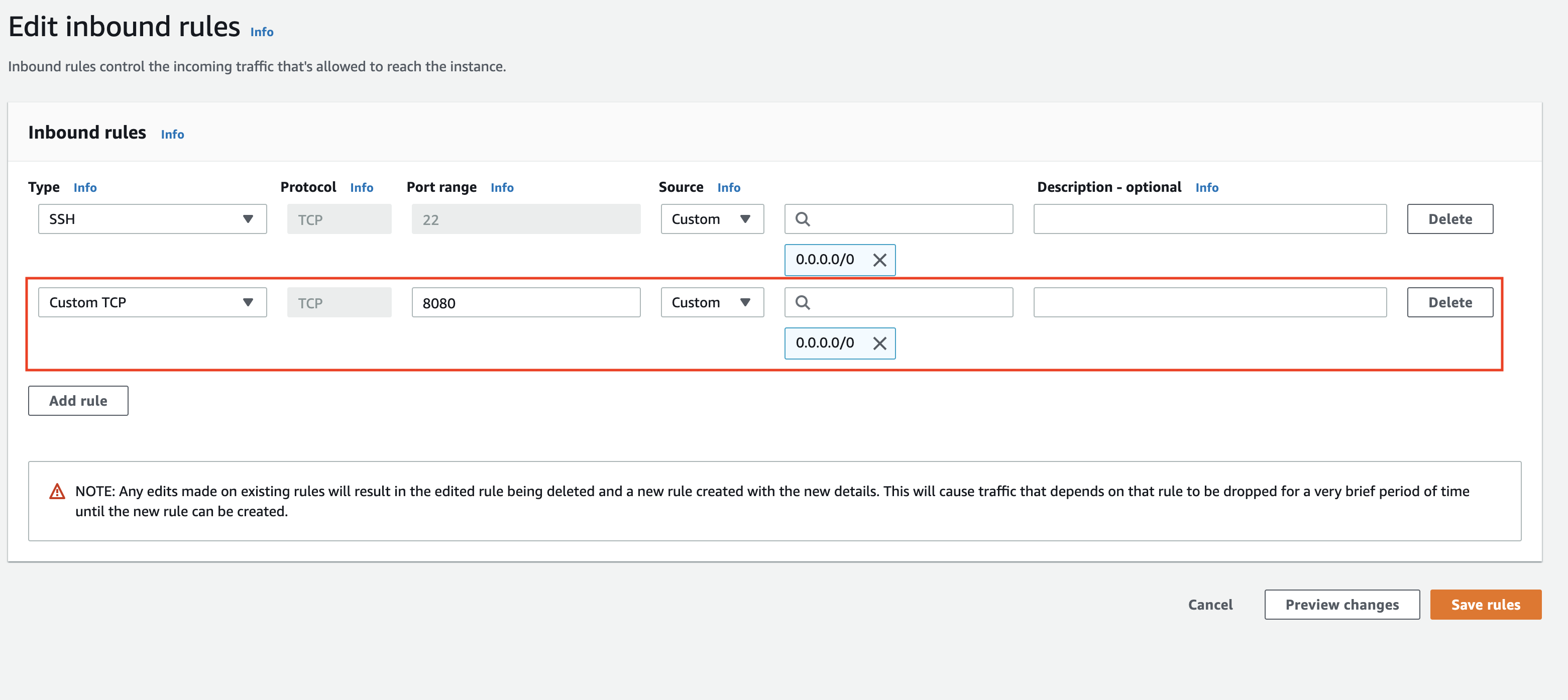Open Info link next to Edit inbound rules title
Image resolution: width=1568 pixels, height=700 pixels.
(x=262, y=32)
